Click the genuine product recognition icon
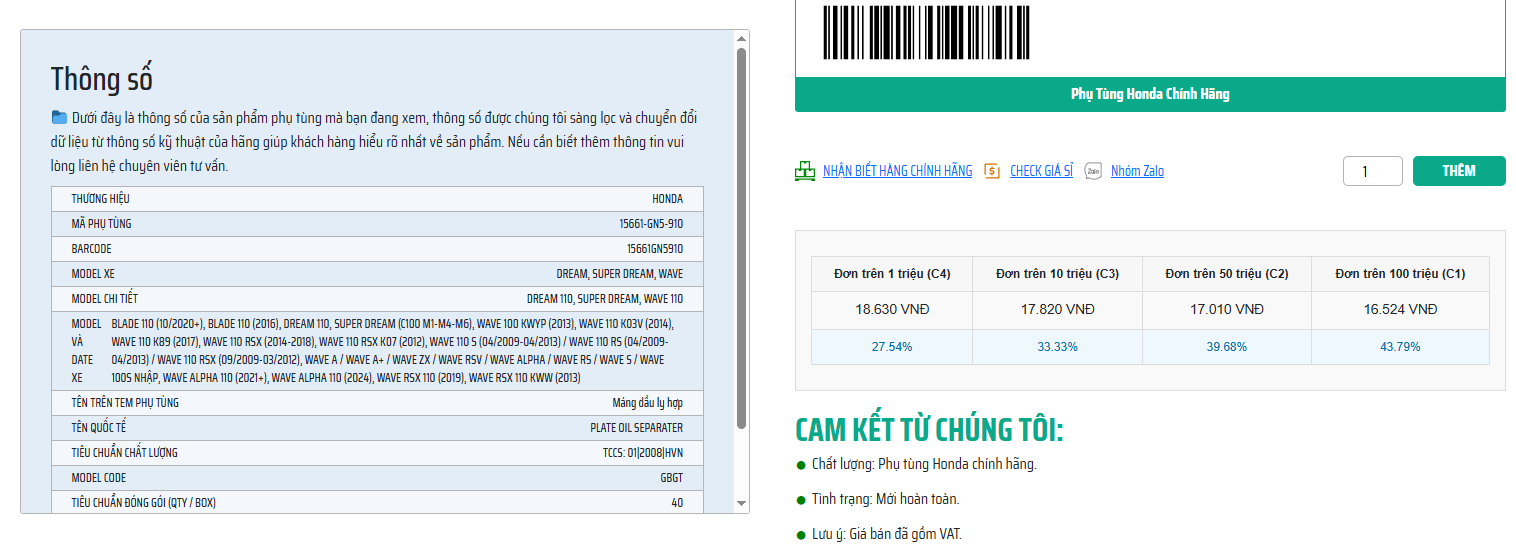Screen dimensions: 1516x555 (x=805, y=171)
